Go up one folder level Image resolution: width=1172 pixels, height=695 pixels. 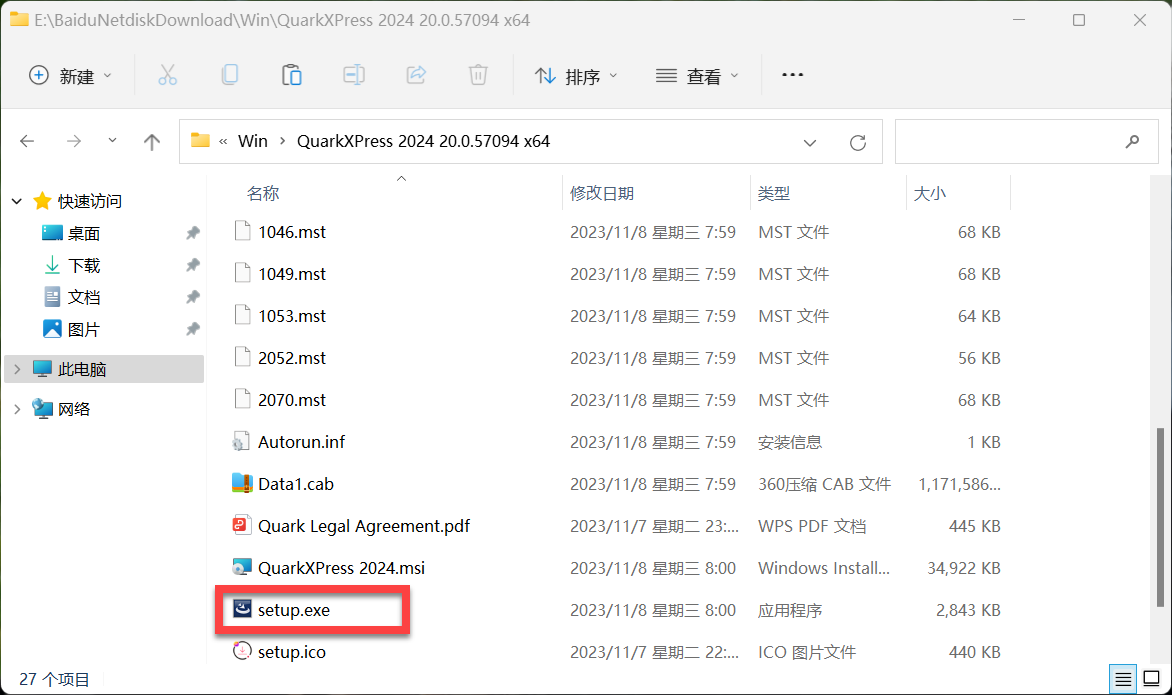(152, 142)
